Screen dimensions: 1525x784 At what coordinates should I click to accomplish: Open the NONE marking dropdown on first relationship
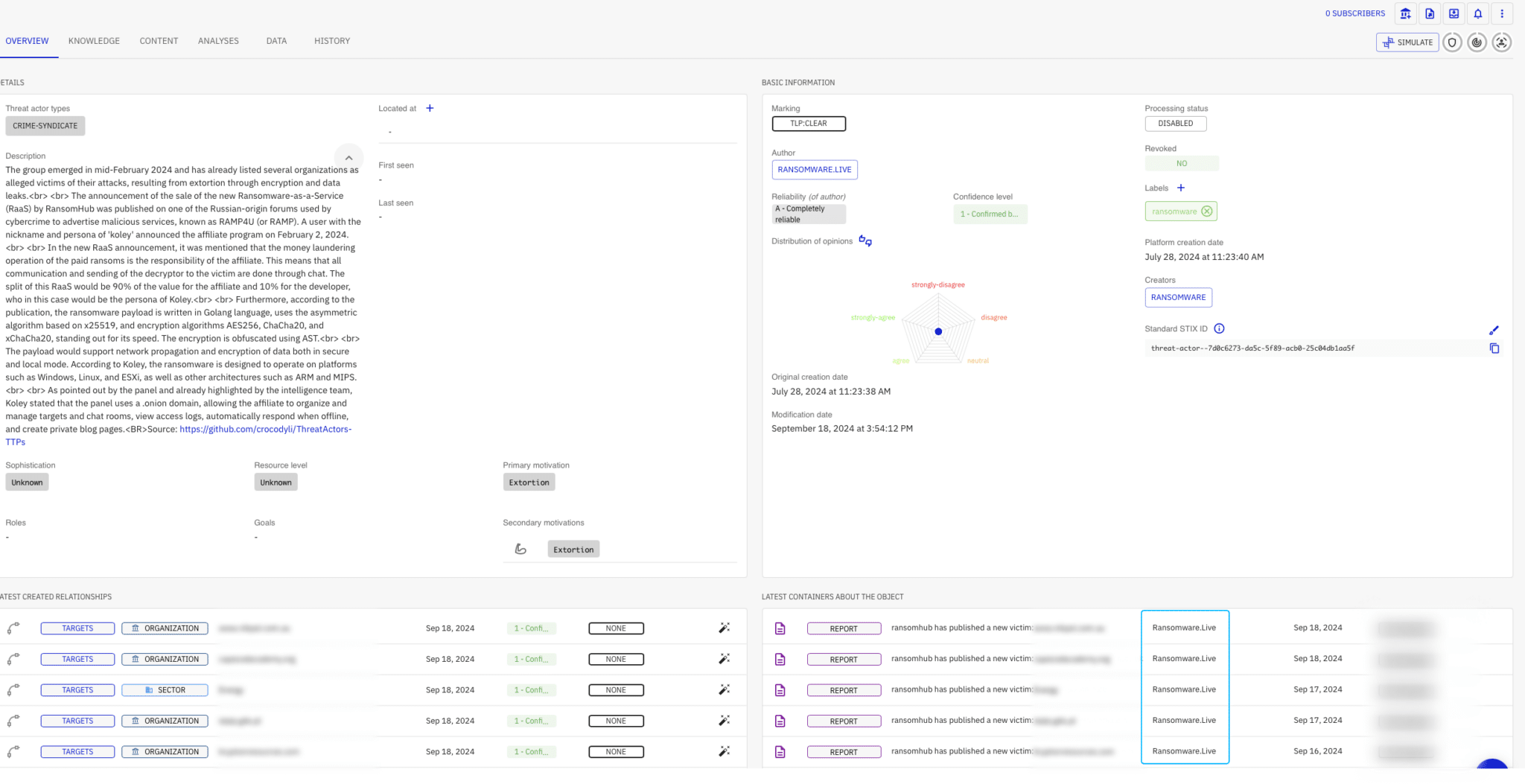point(616,628)
